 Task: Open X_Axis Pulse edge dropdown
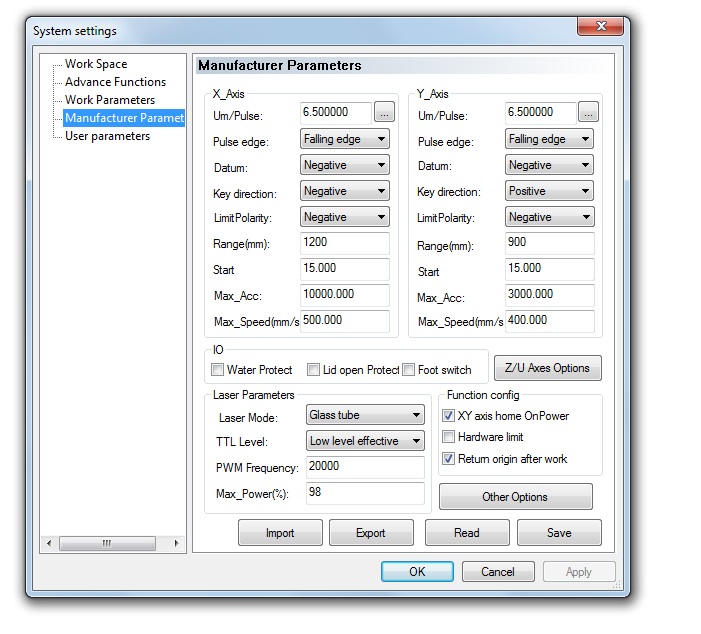[x=345, y=139]
